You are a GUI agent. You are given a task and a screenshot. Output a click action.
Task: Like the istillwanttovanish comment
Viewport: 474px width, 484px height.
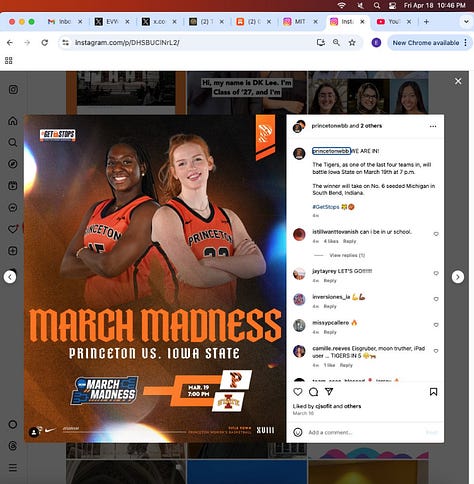click(436, 234)
